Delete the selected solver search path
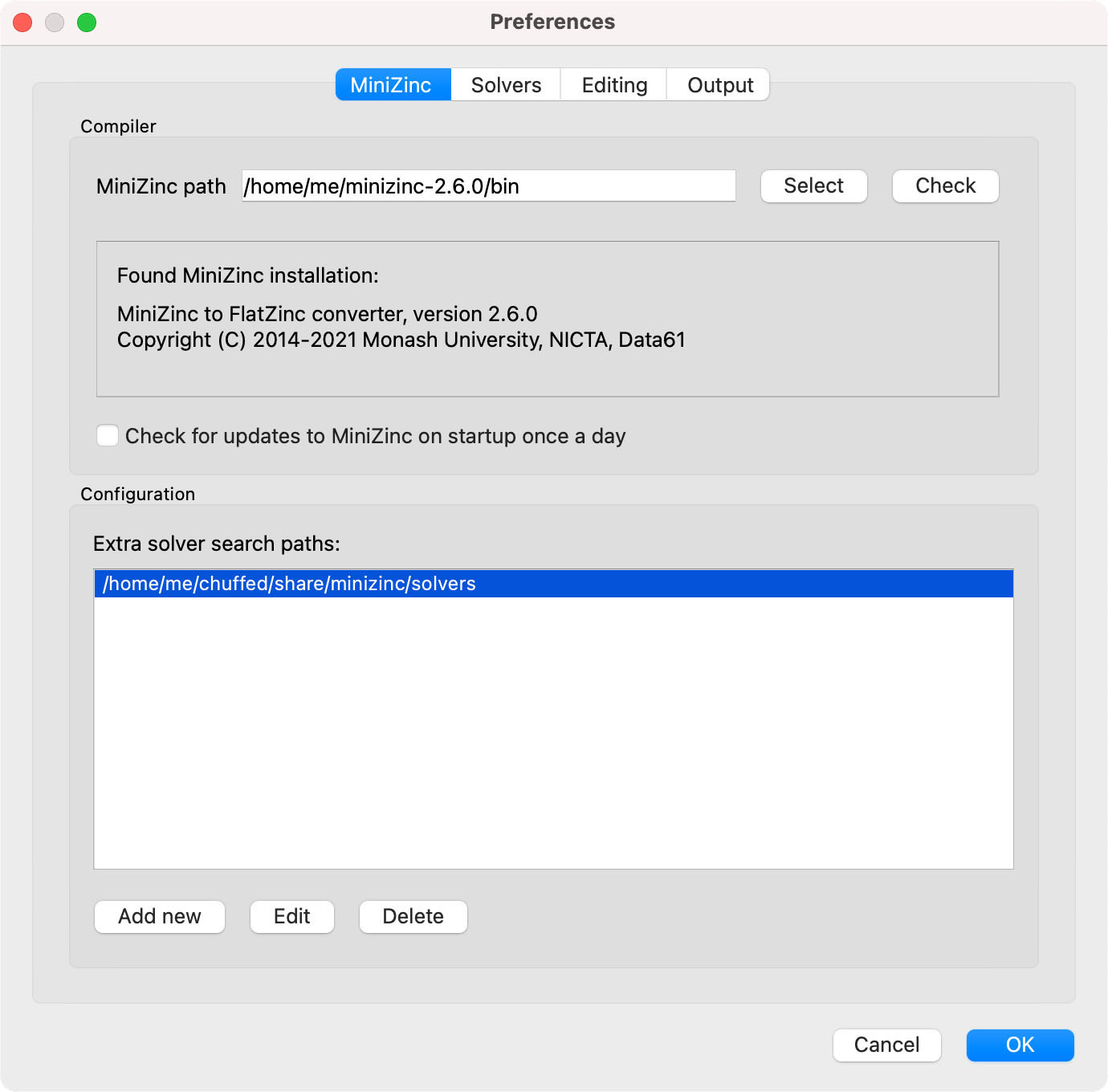The height and width of the screenshot is (1092, 1108). (413, 916)
